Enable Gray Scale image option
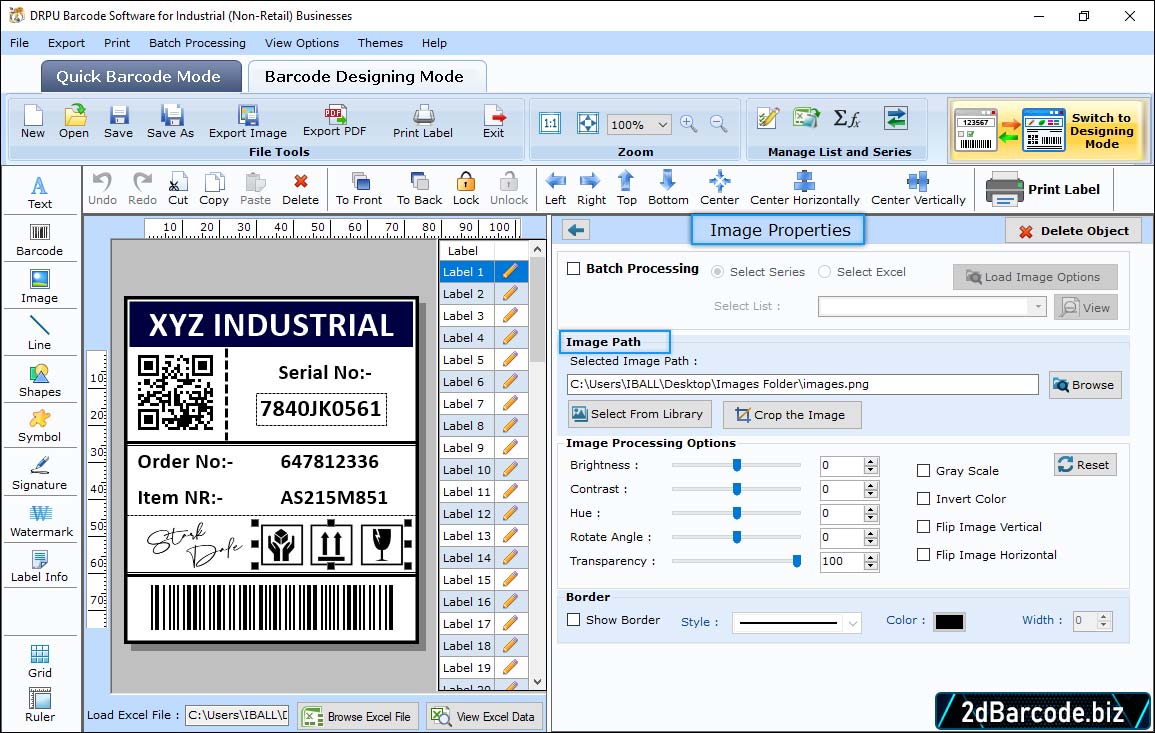1155x733 pixels. [923, 471]
